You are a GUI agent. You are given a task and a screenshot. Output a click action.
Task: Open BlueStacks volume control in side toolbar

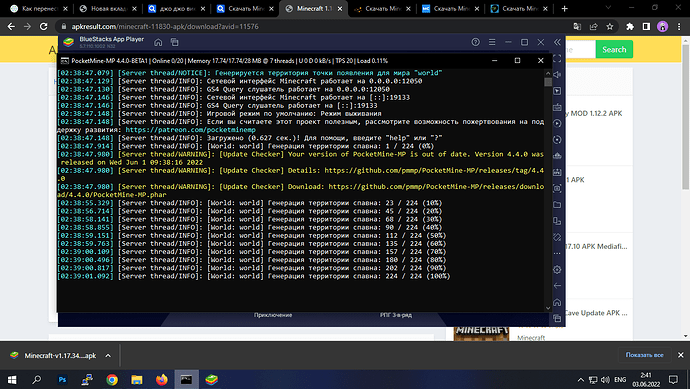coord(557,74)
